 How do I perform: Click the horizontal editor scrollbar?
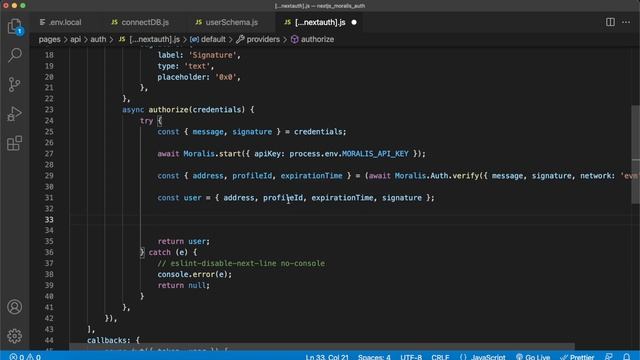coord(322,347)
